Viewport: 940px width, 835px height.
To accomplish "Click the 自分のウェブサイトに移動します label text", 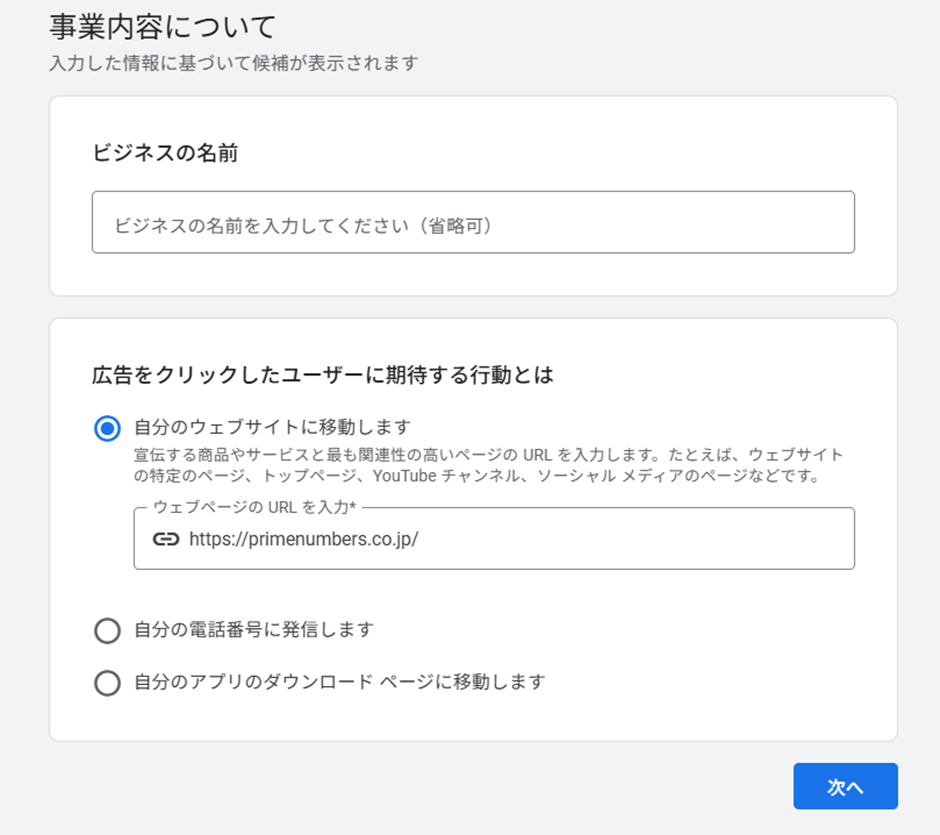I will tap(272, 428).
